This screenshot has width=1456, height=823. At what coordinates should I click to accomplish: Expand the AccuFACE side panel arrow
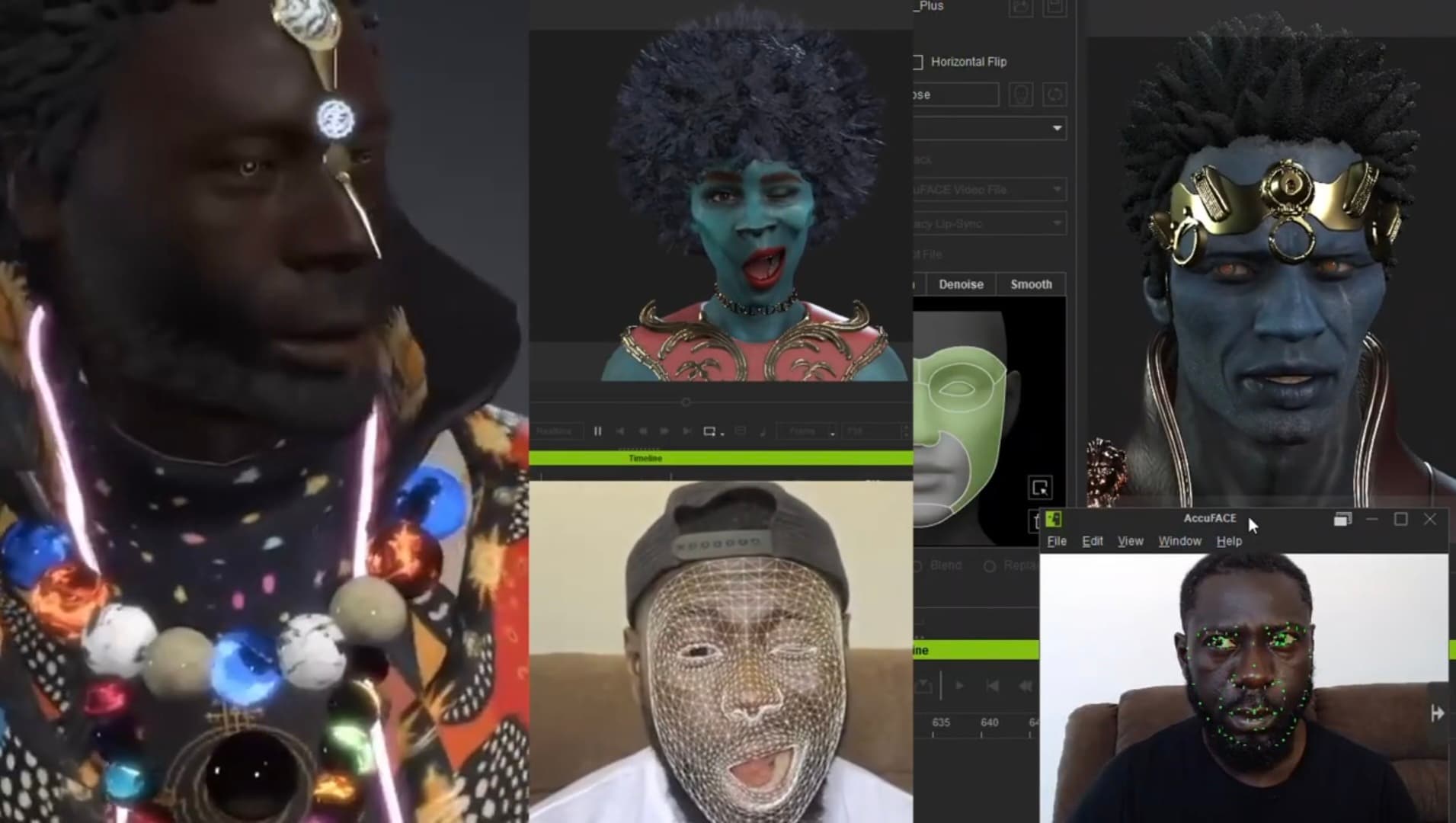[x=1437, y=713]
